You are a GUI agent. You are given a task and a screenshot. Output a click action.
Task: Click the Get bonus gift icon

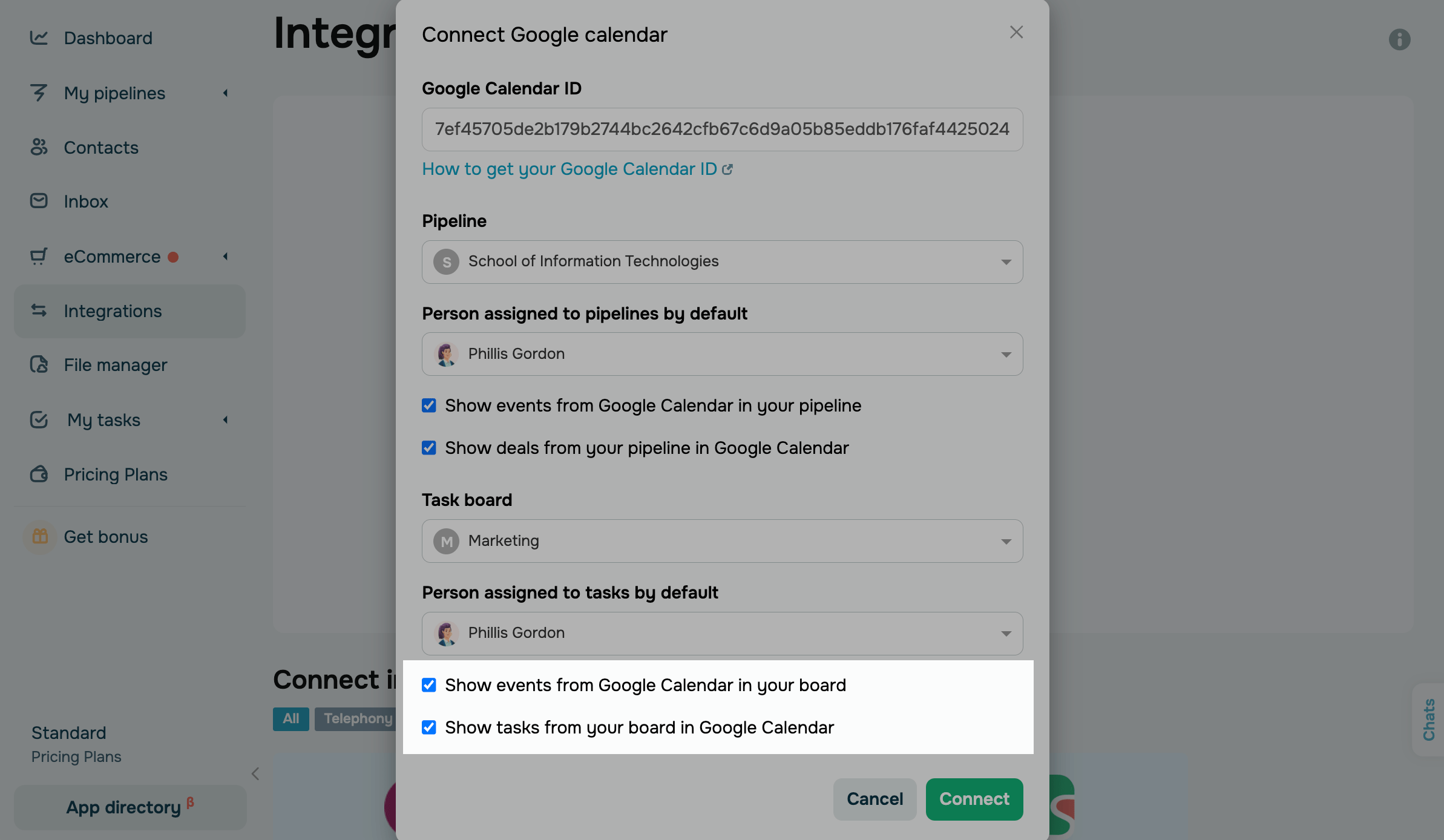(40, 536)
